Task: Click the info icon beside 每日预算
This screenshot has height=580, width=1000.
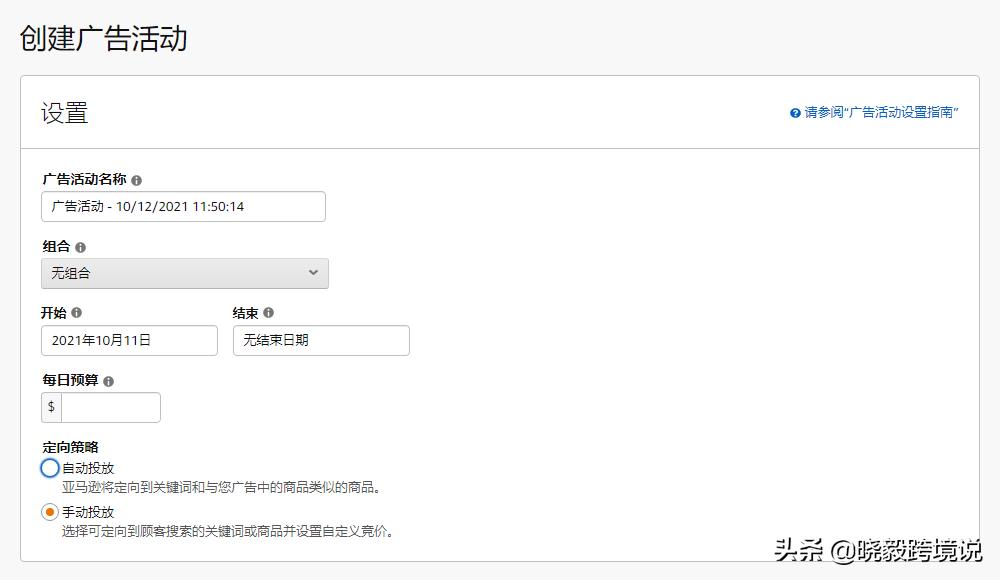Action: pyautogui.click(x=109, y=380)
